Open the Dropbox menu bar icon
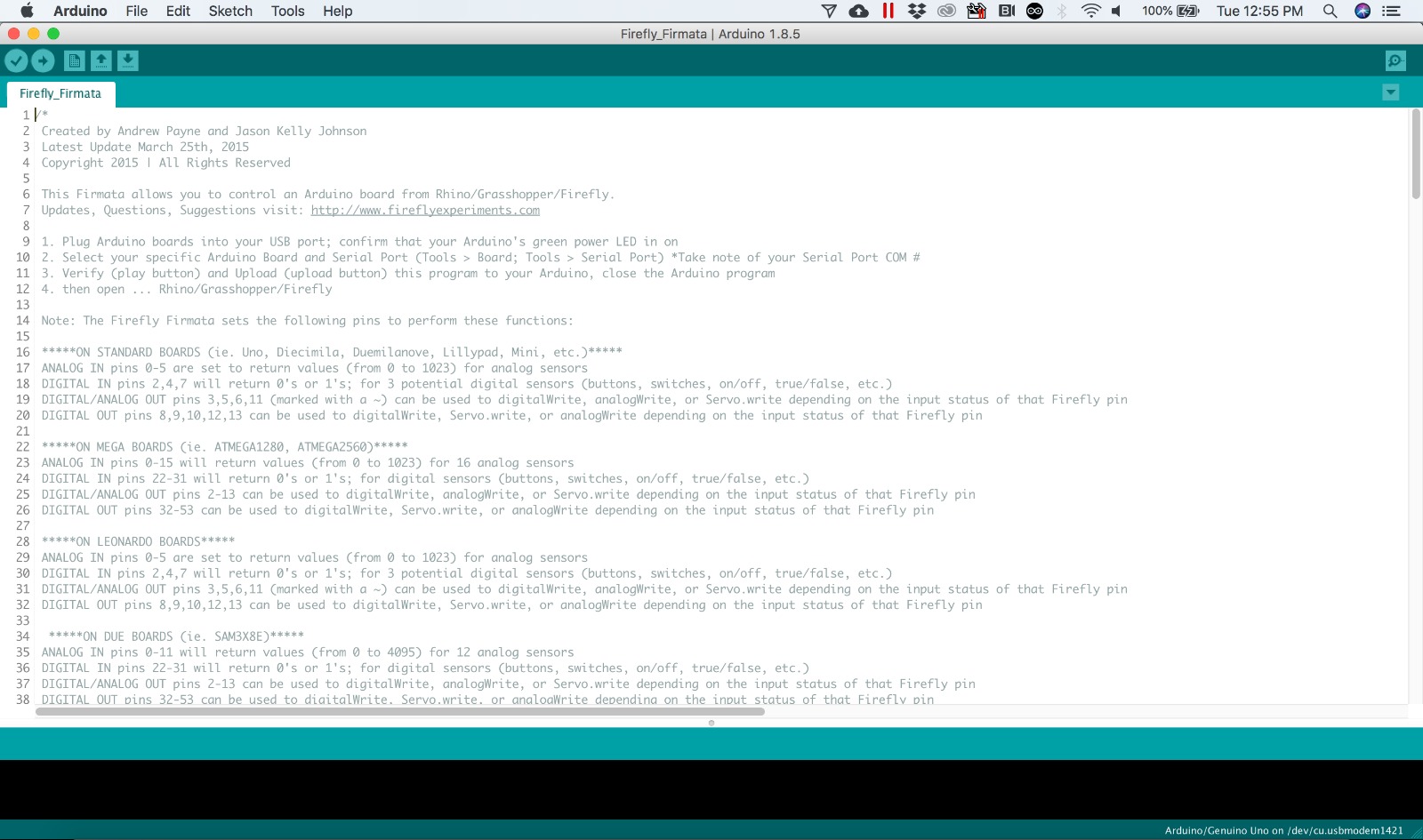The height and width of the screenshot is (840, 1423). click(x=917, y=11)
